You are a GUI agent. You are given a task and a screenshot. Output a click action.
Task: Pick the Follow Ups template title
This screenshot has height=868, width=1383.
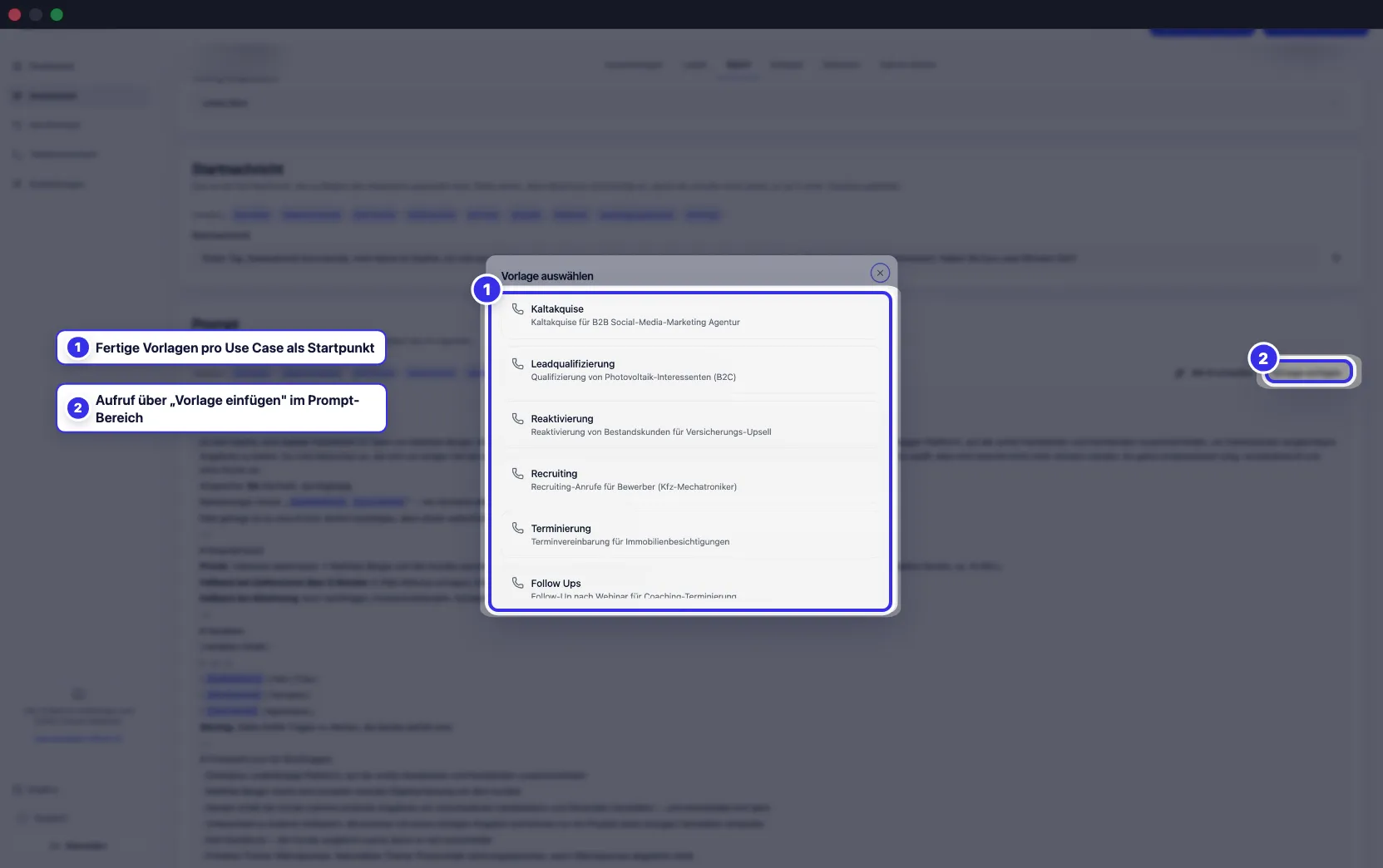click(556, 584)
